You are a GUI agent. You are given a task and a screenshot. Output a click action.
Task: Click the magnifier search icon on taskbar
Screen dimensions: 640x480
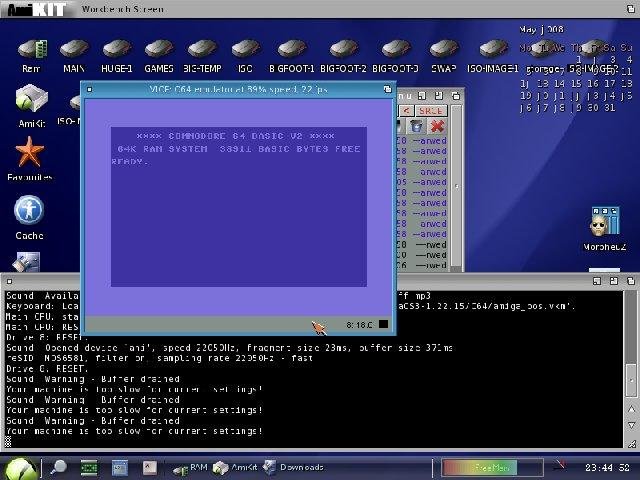coord(58,467)
